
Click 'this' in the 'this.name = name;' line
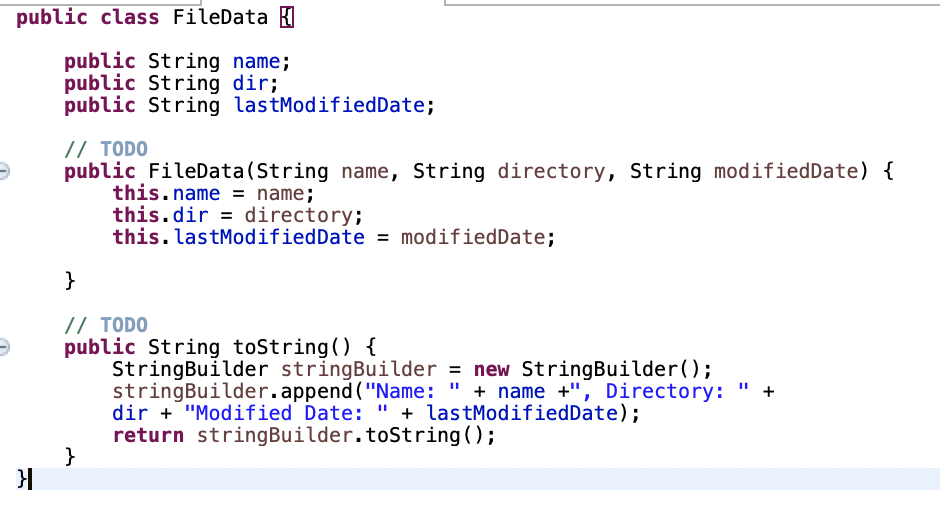click(x=135, y=193)
